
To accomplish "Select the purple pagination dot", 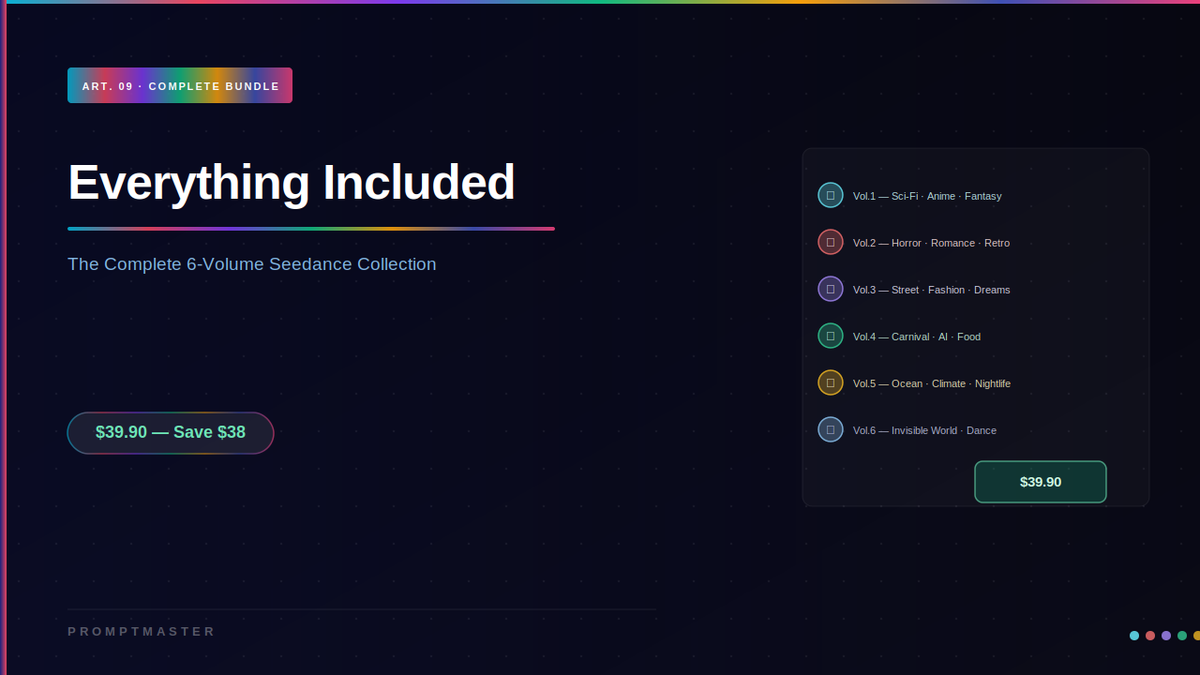I will coord(1166,635).
